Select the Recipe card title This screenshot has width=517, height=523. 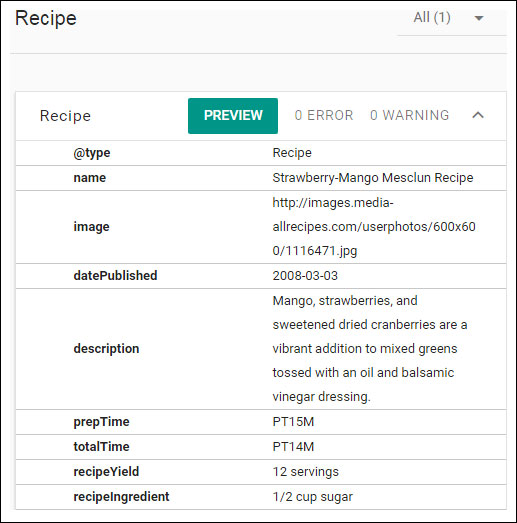point(65,116)
